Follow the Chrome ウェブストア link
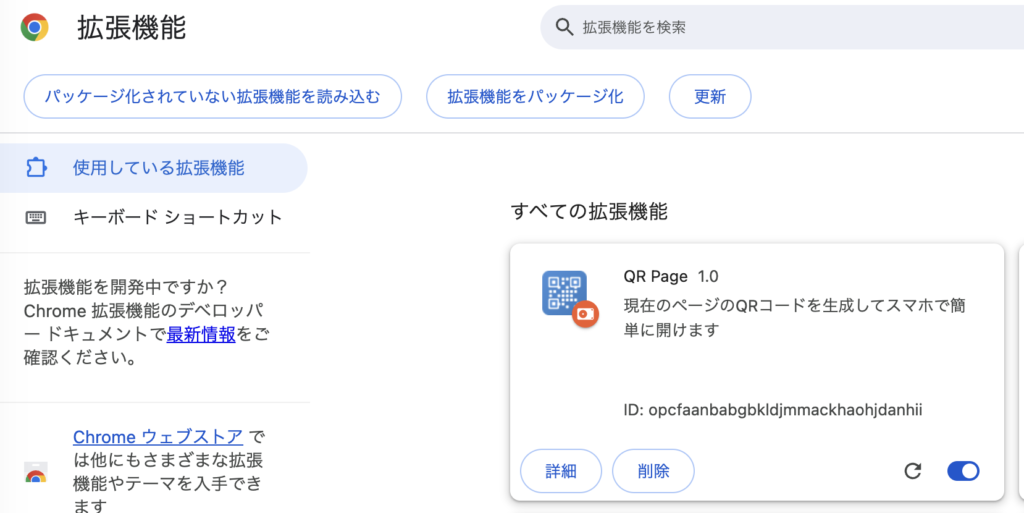This screenshot has height=513, width=1024. (x=158, y=437)
